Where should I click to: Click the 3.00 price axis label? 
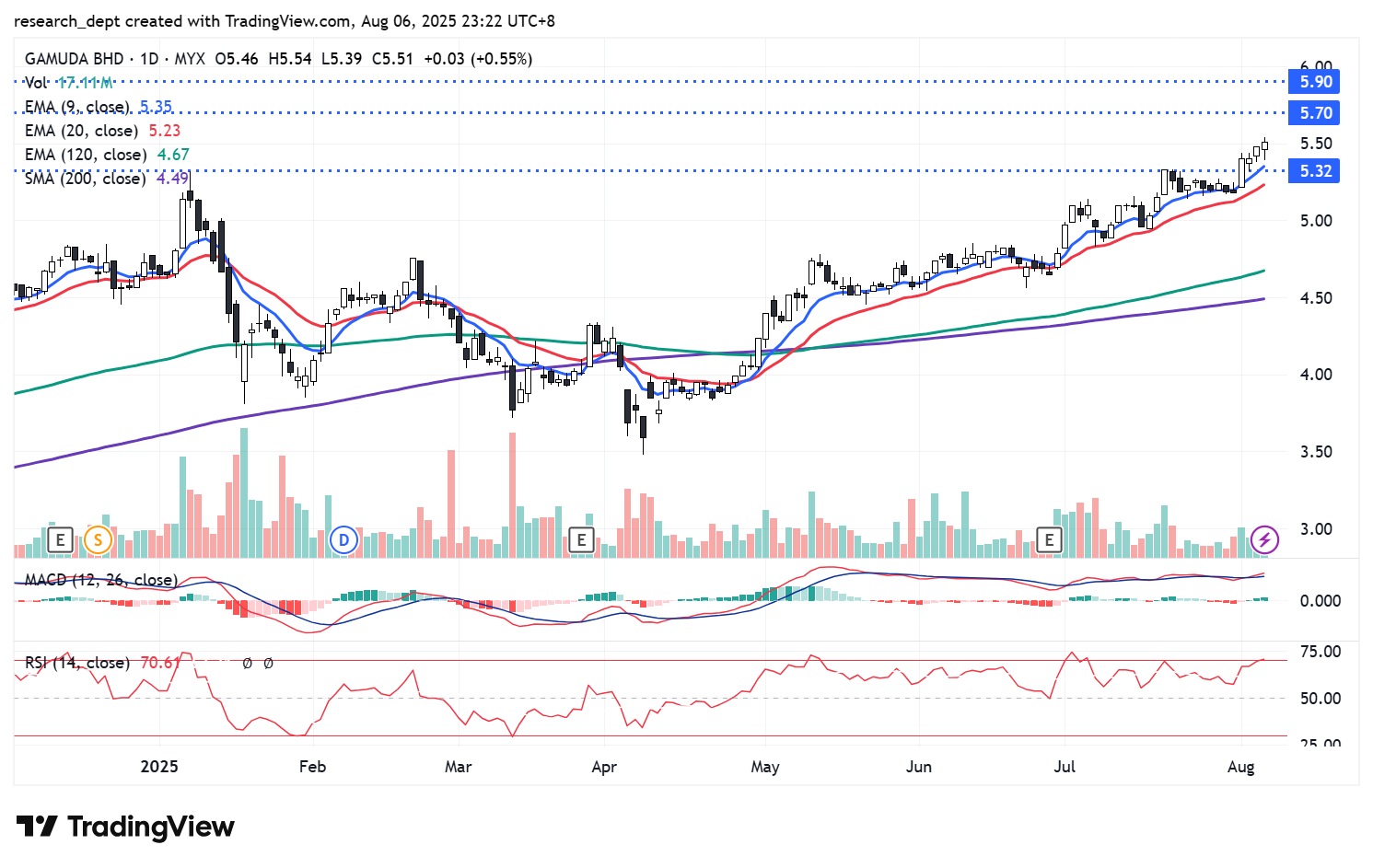(x=1316, y=529)
